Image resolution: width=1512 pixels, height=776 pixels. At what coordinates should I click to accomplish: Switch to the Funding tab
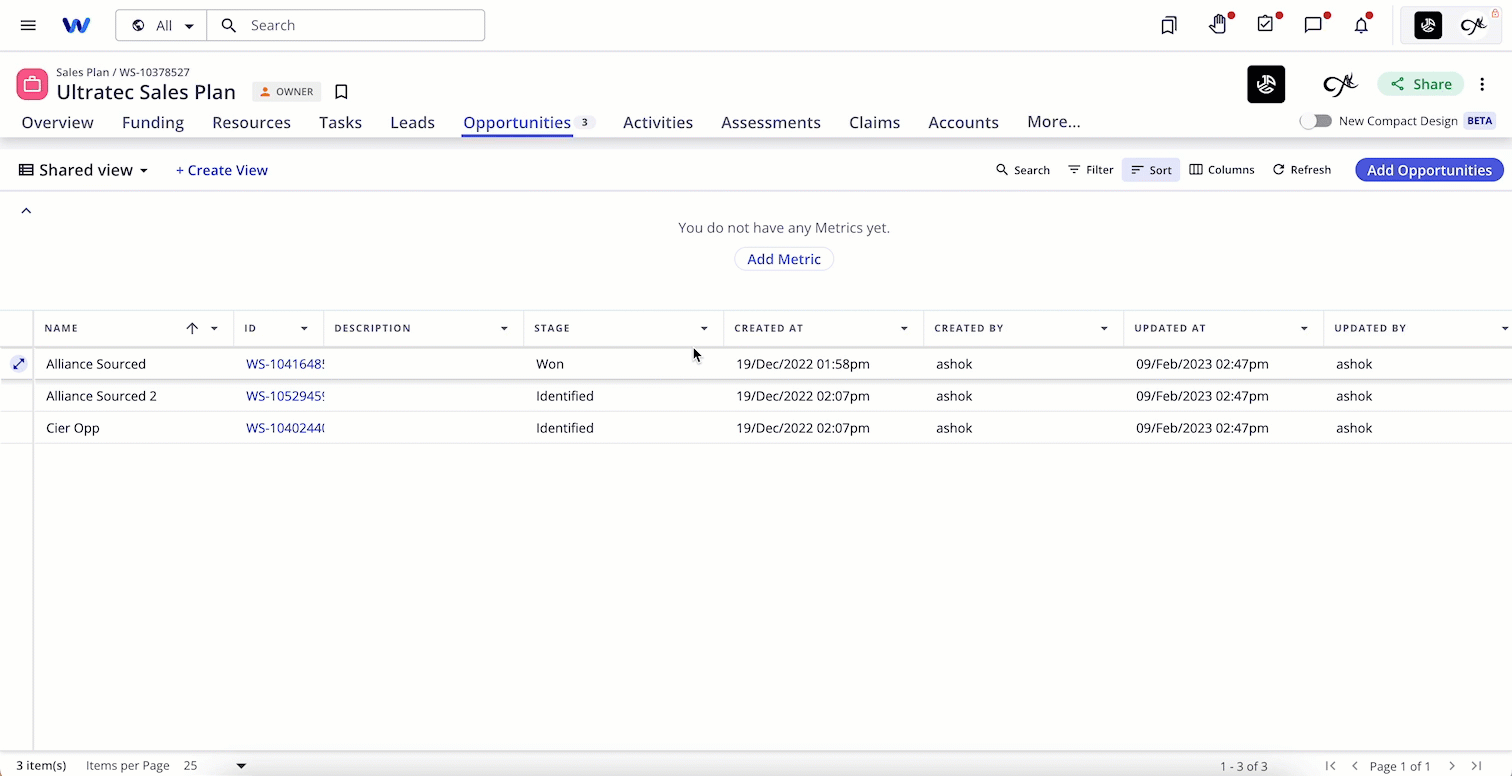(153, 122)
